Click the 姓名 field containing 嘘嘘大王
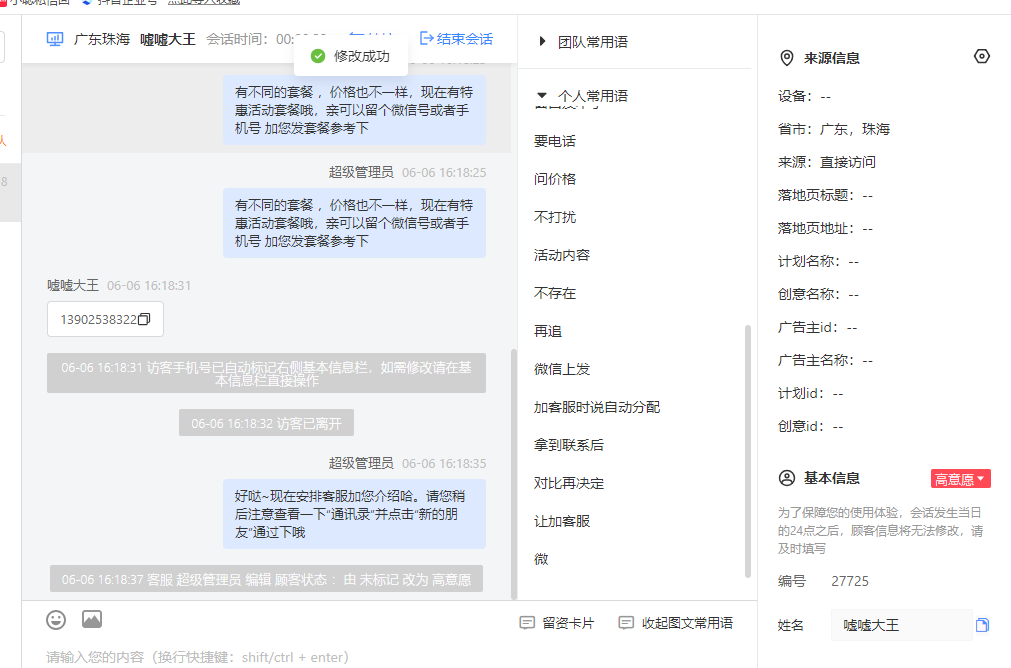The image size is (1011, 668). click(x=901, y=625)
